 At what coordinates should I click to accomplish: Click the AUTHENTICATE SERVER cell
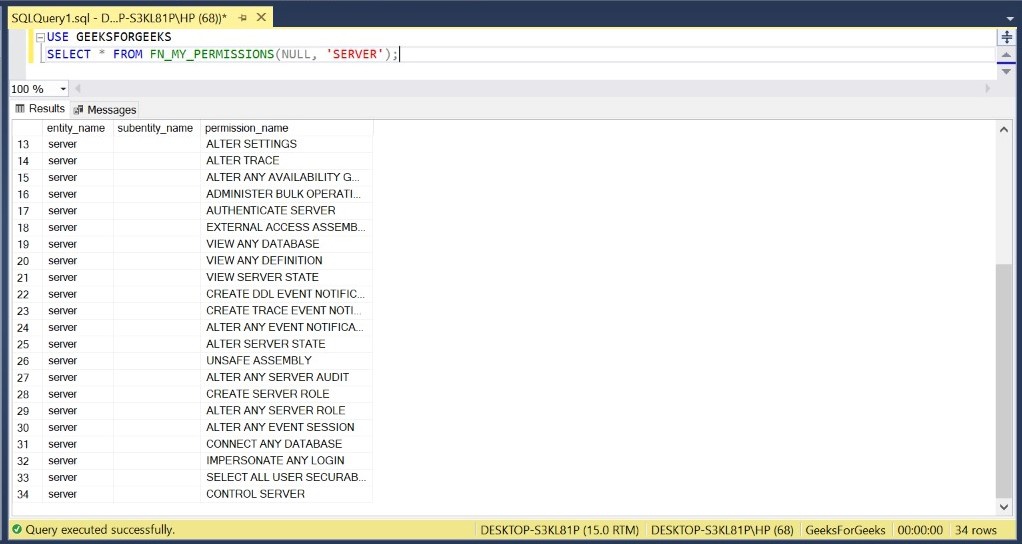point(287,210)
